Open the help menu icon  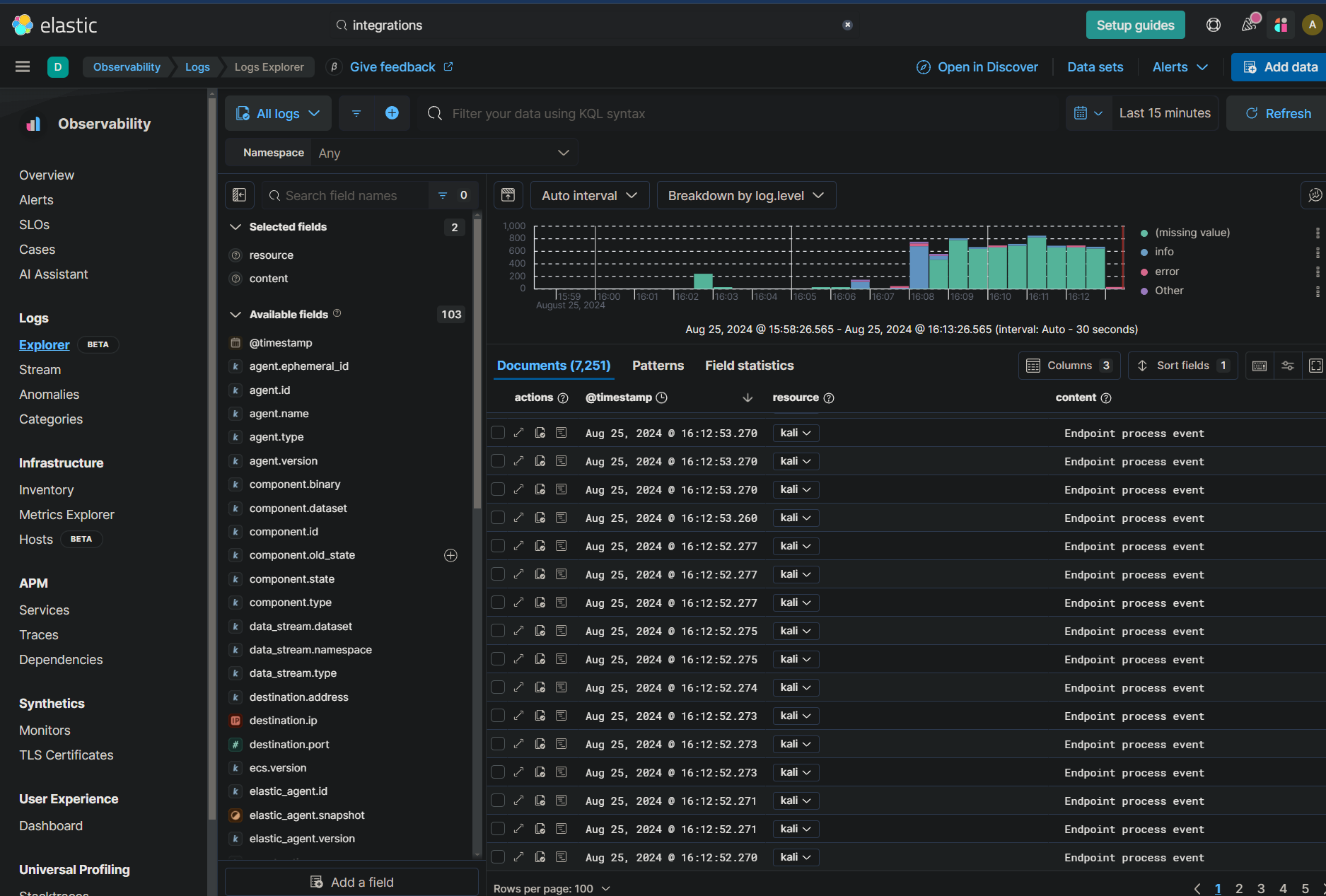click(x=1214, y=25)
